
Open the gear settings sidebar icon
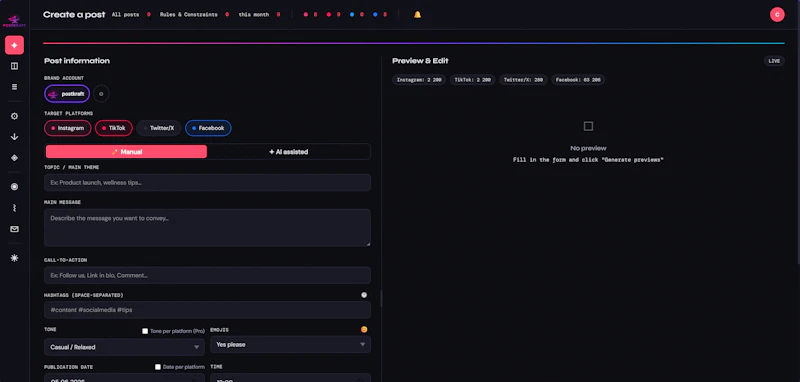coord(14,116)
